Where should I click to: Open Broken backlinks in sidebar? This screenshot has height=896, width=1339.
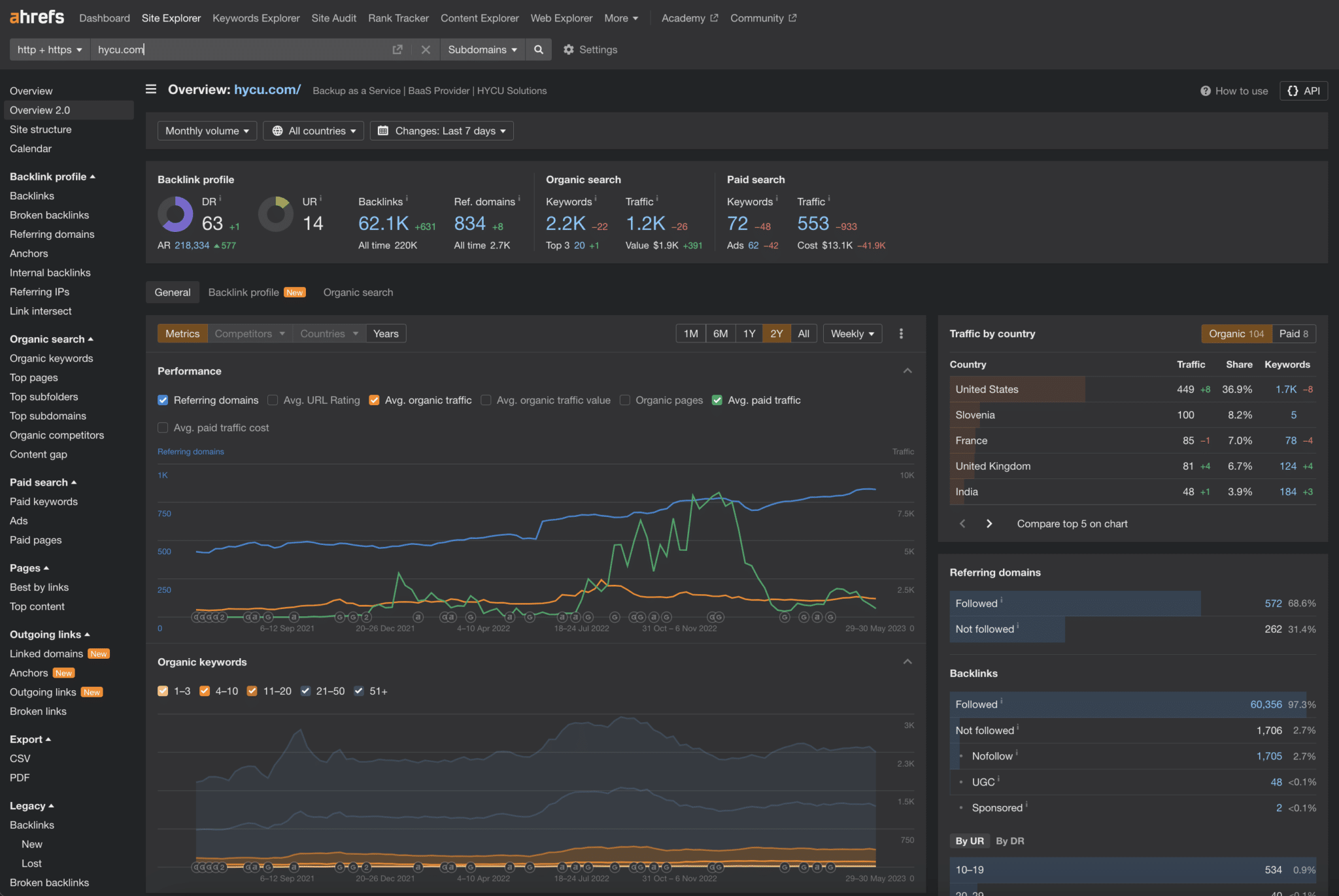click(x=49, y=215)
